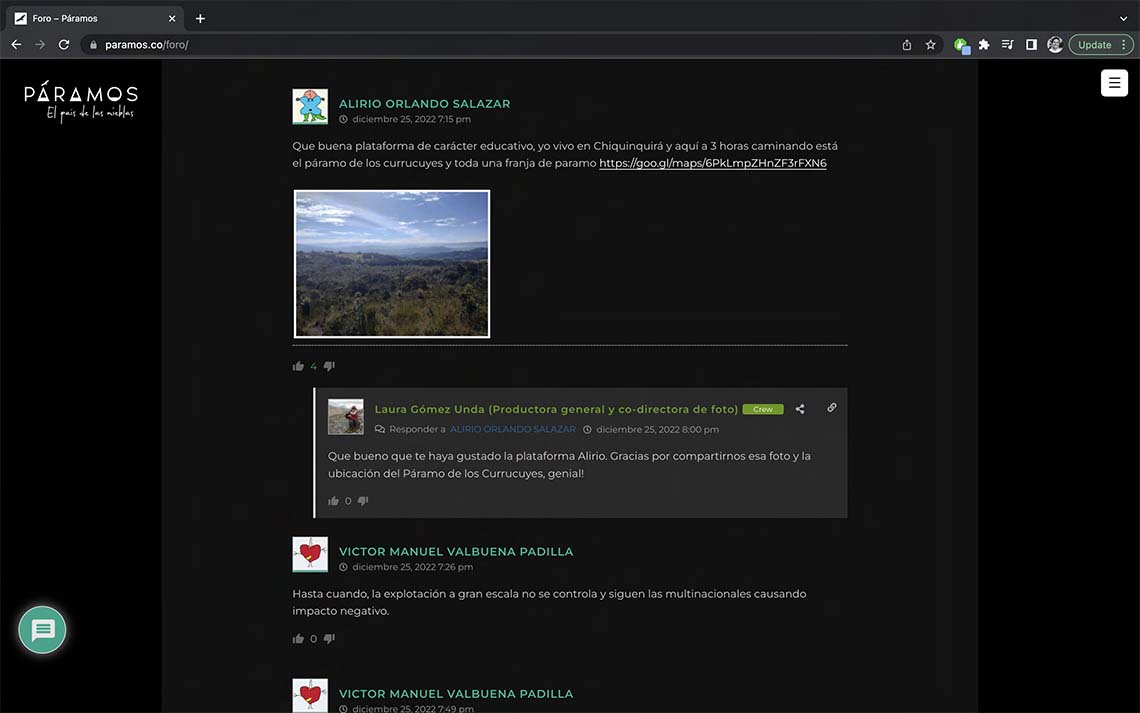Viewport: 1140px width, 713px height.
Task: Open a new browser tab
Action: 200,18
